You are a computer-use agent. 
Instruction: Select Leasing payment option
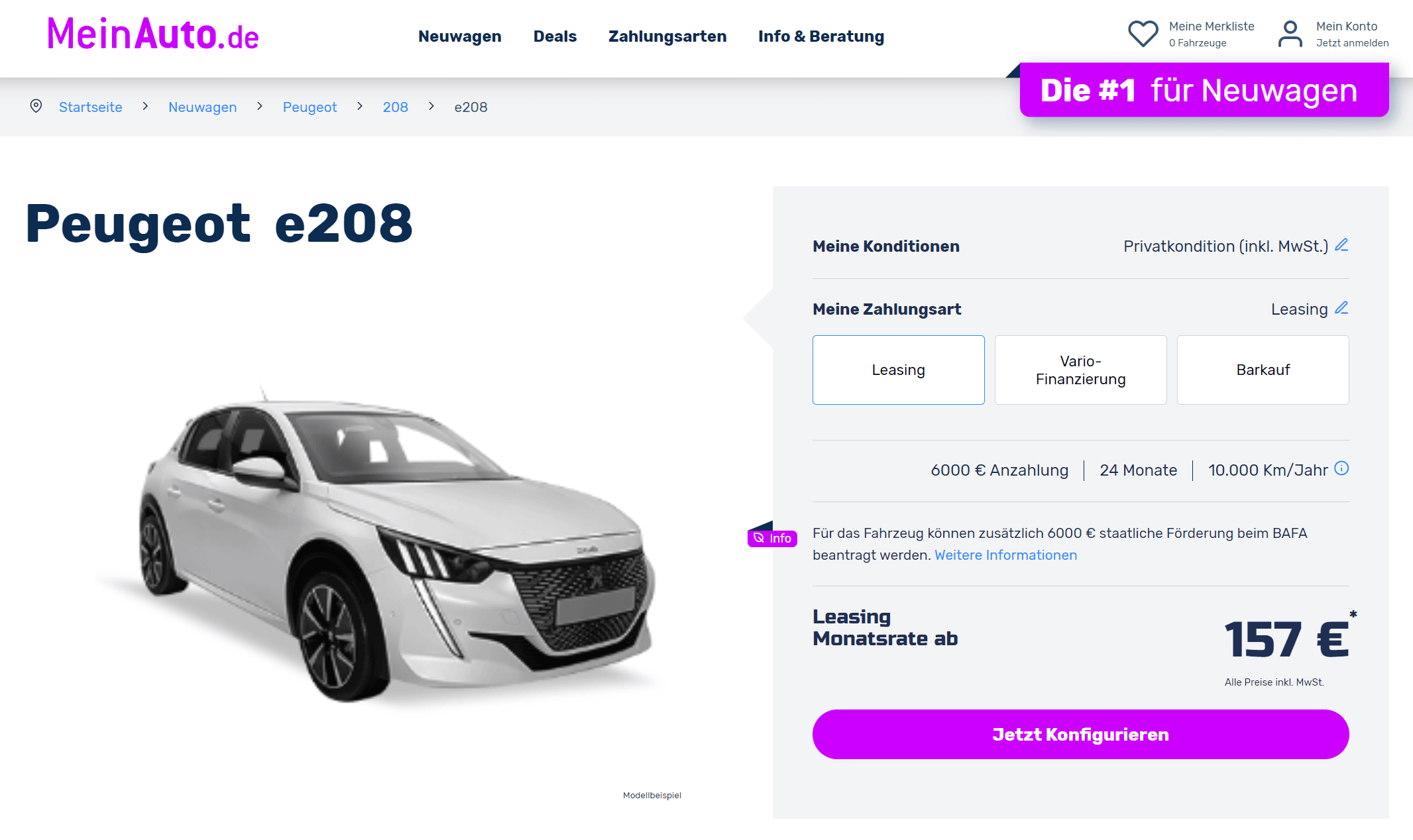[x=899, y=370]
